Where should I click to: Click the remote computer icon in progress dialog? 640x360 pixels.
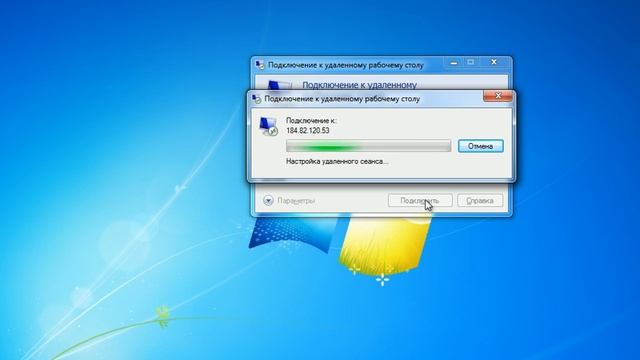coord(269,126)
